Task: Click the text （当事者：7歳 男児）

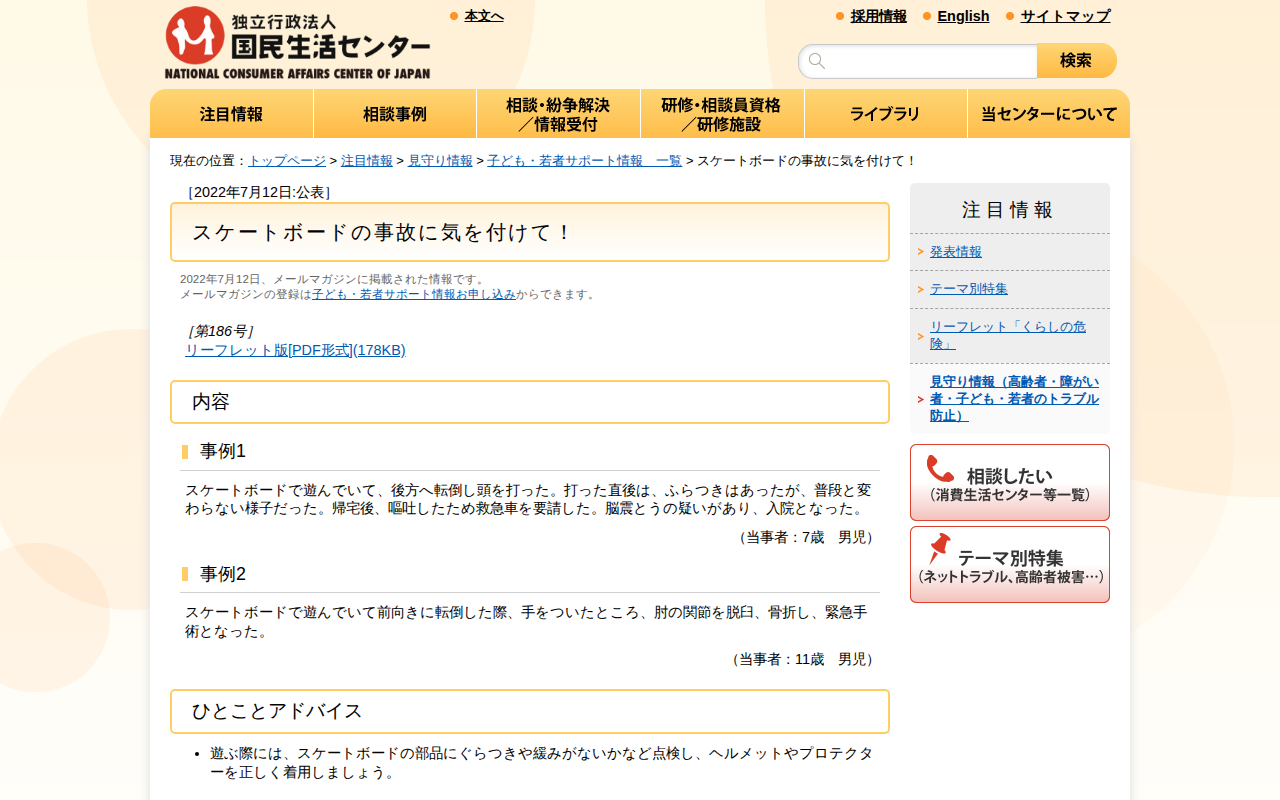Action: [806, 537]
